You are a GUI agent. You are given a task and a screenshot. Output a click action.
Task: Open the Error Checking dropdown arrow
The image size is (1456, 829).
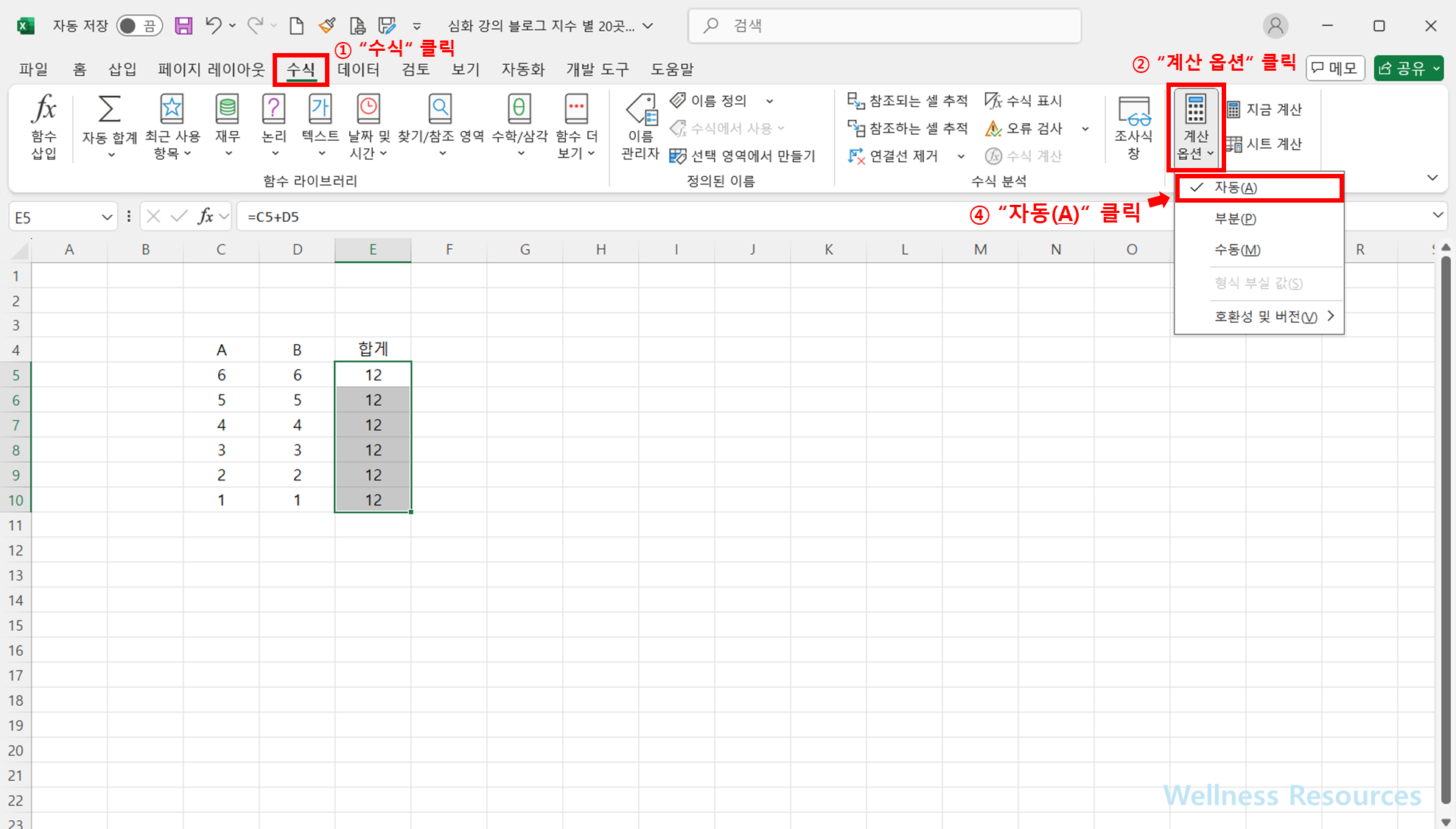(1085, 129)
